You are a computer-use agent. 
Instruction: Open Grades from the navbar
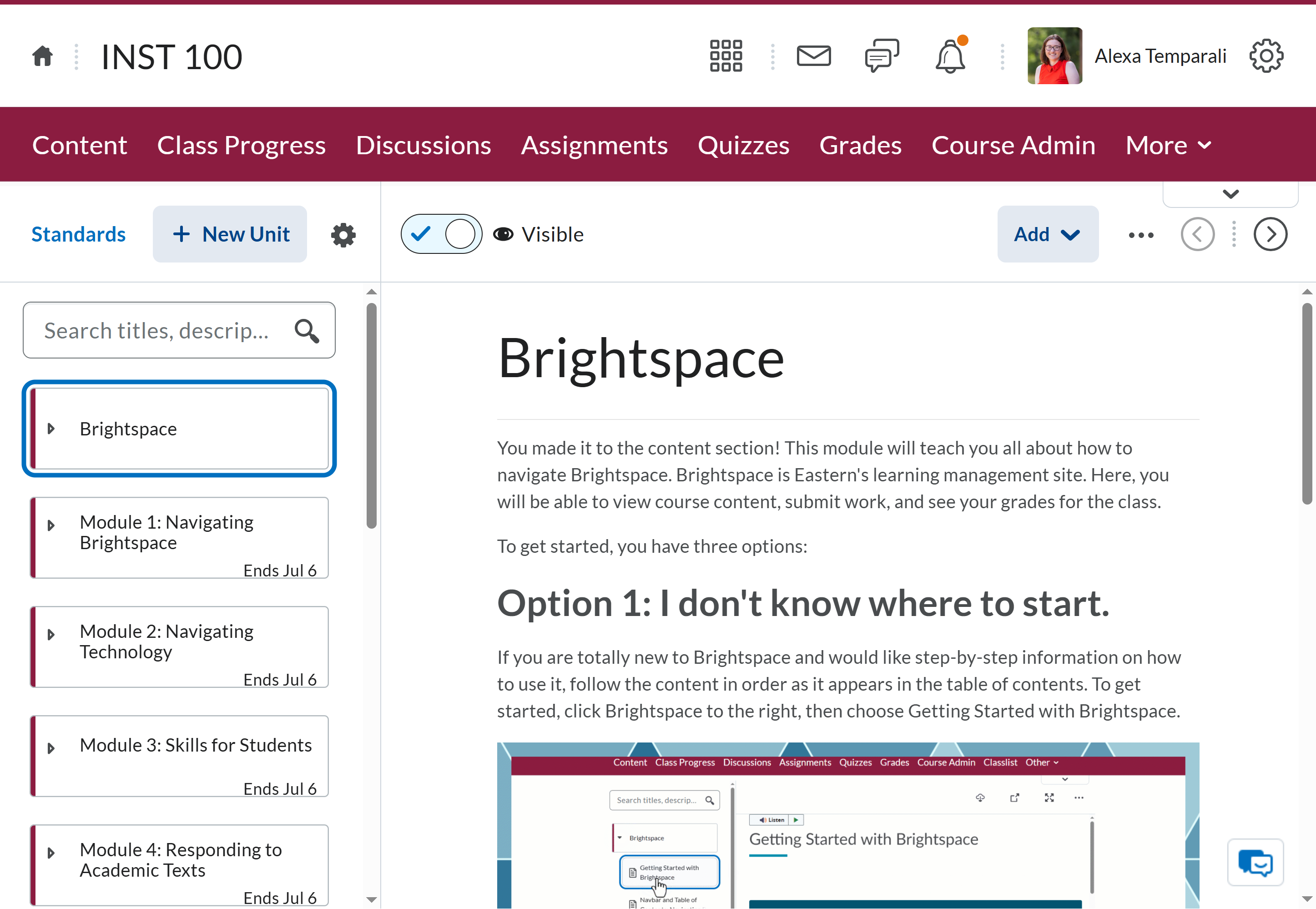coord(861,145)
